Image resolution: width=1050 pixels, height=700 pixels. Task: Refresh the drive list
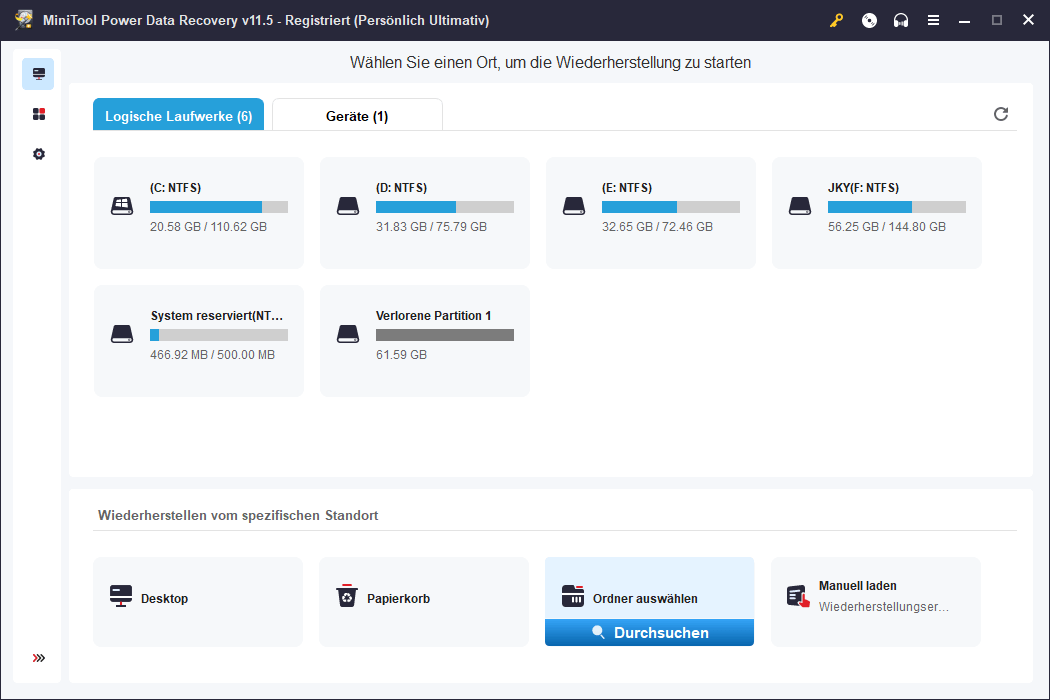click(x=1000, y=114)
